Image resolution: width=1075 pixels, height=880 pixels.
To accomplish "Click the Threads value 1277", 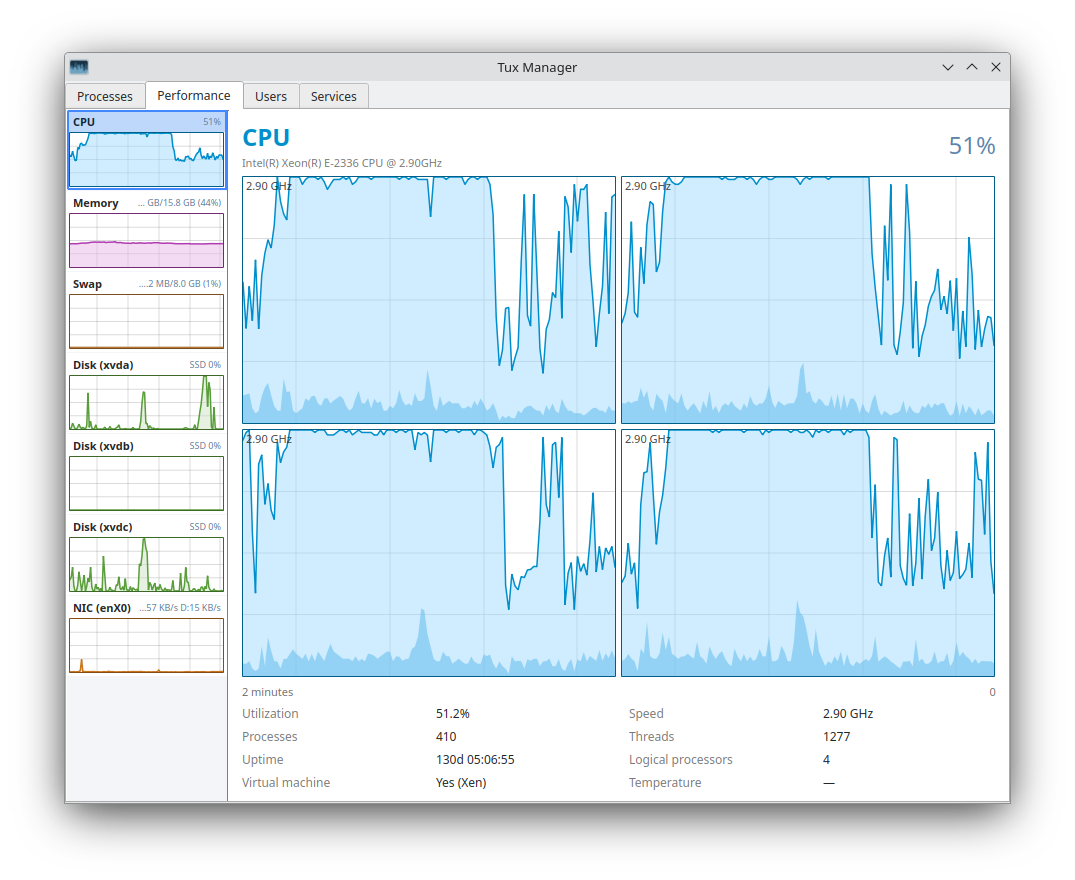I will [836, 737].
